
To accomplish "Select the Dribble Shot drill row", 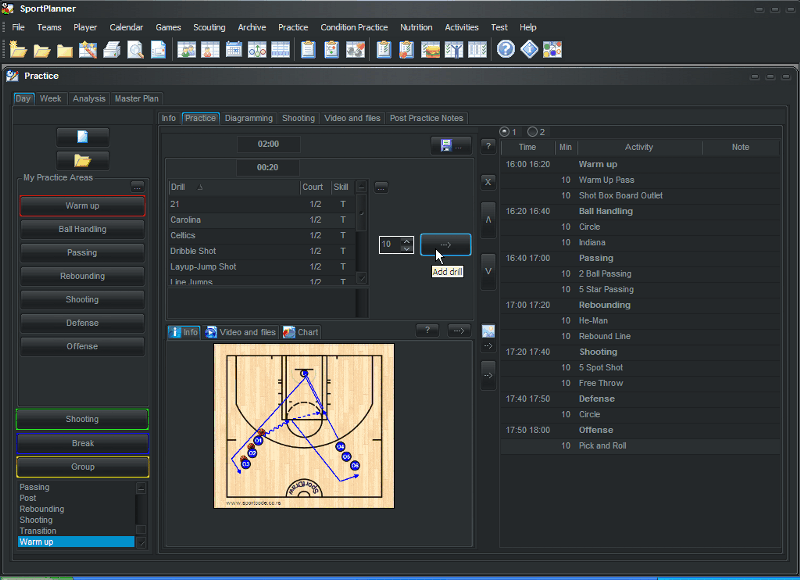I will pyautogui.click(x=261, y=251).
